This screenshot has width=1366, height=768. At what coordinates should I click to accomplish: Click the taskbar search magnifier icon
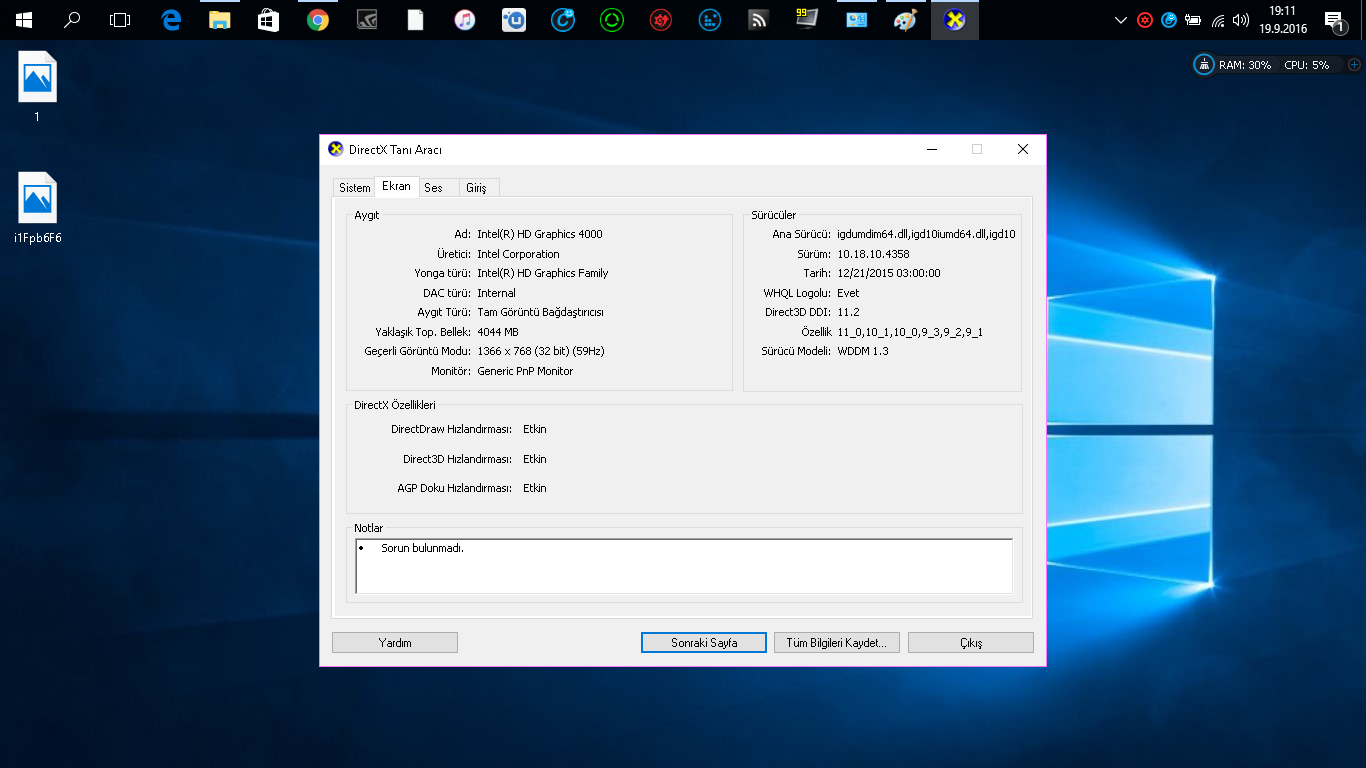(72, 20)
